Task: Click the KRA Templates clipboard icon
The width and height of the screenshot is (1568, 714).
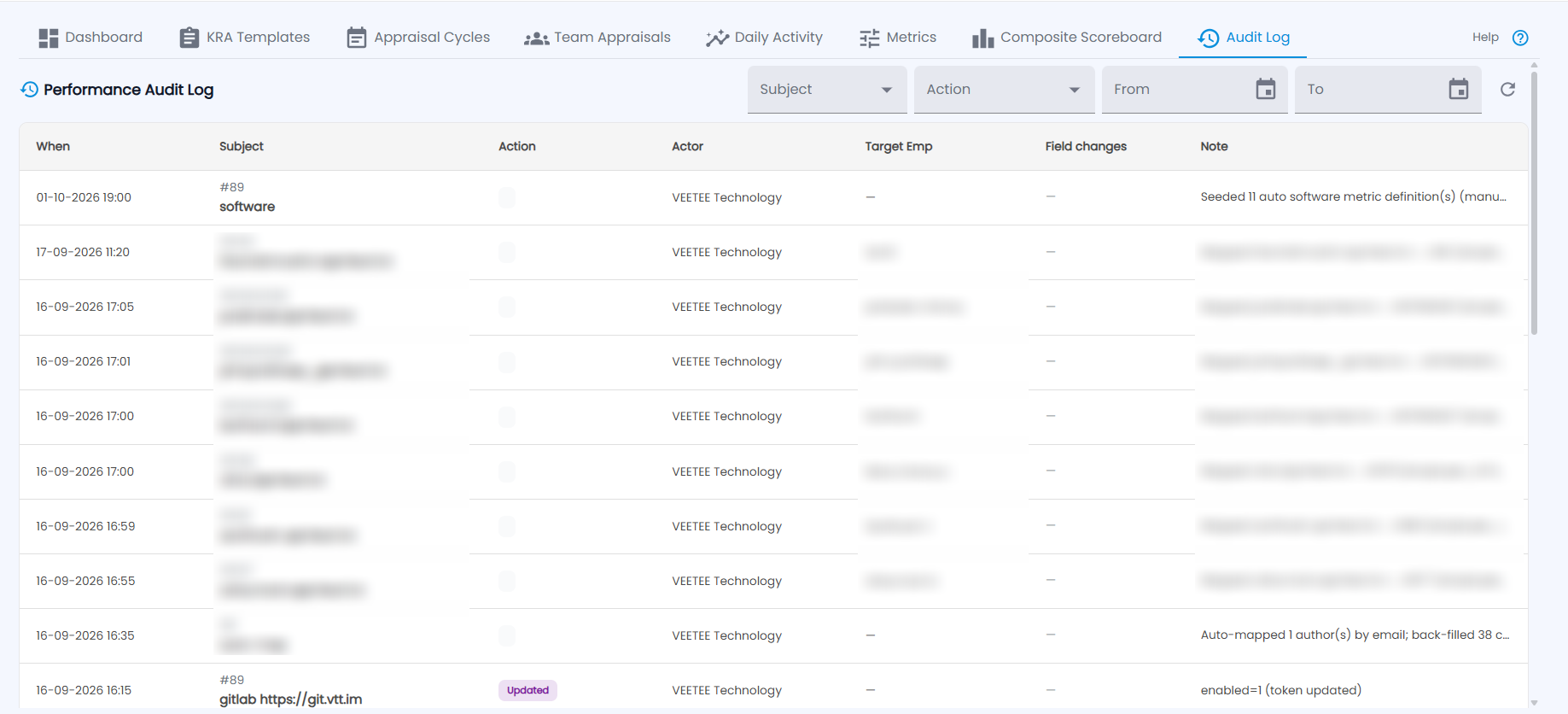Action: [189, 38]
